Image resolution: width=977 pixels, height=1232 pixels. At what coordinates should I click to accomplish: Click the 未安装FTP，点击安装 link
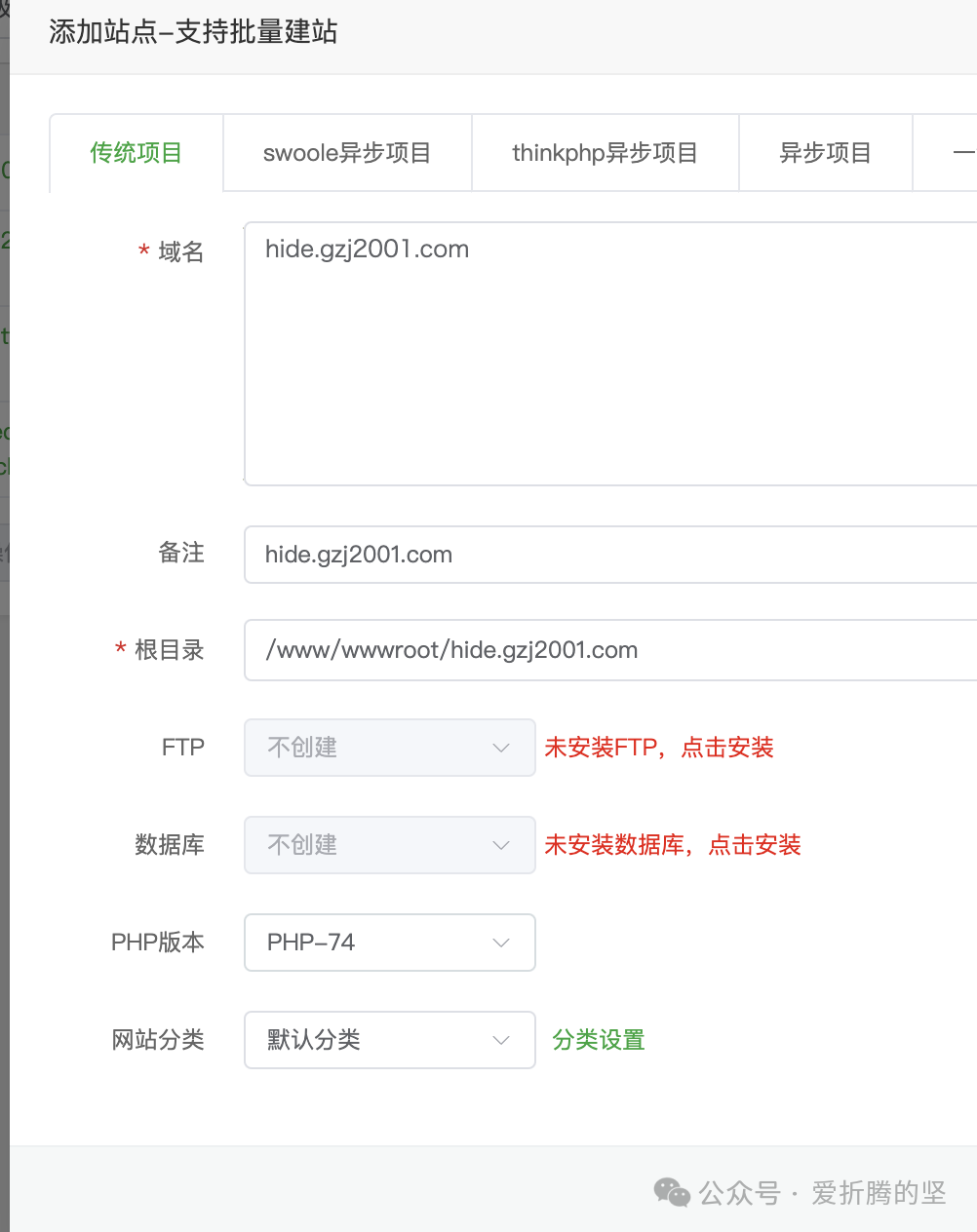click(x=659, y=748)
